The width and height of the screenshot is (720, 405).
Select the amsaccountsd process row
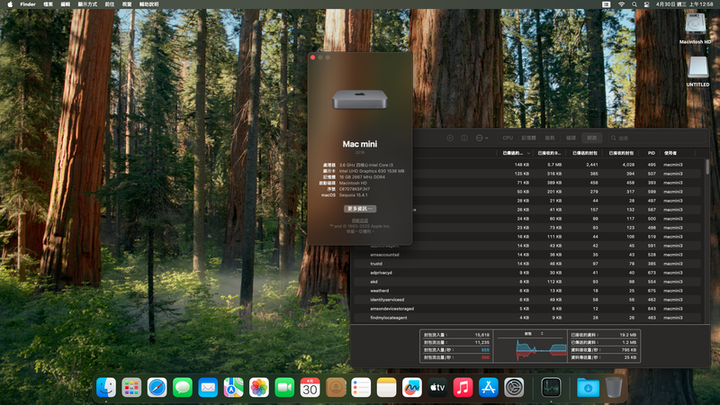(x=527, y=254)
